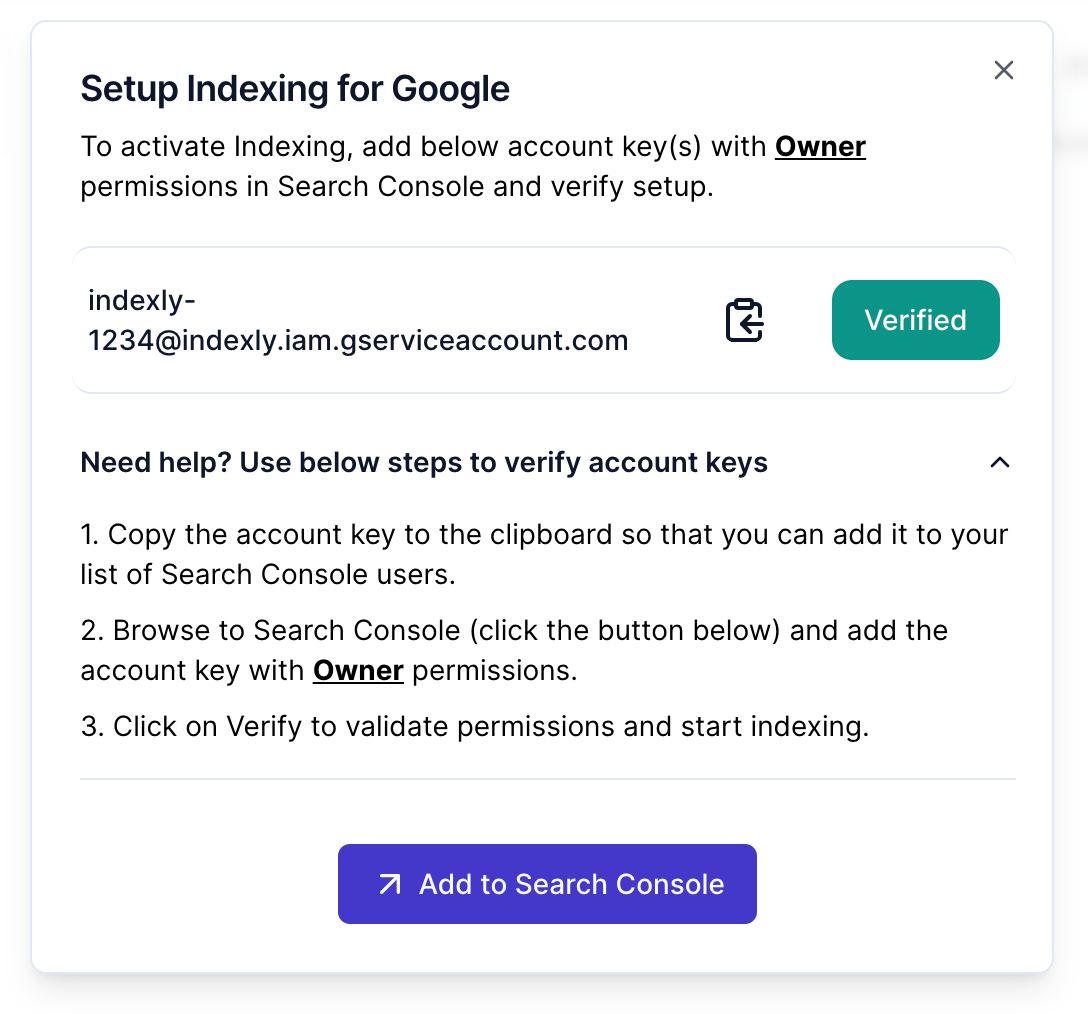
Task: Click the green Verified button
Action: pyautogui.click(x=915, y=320)
